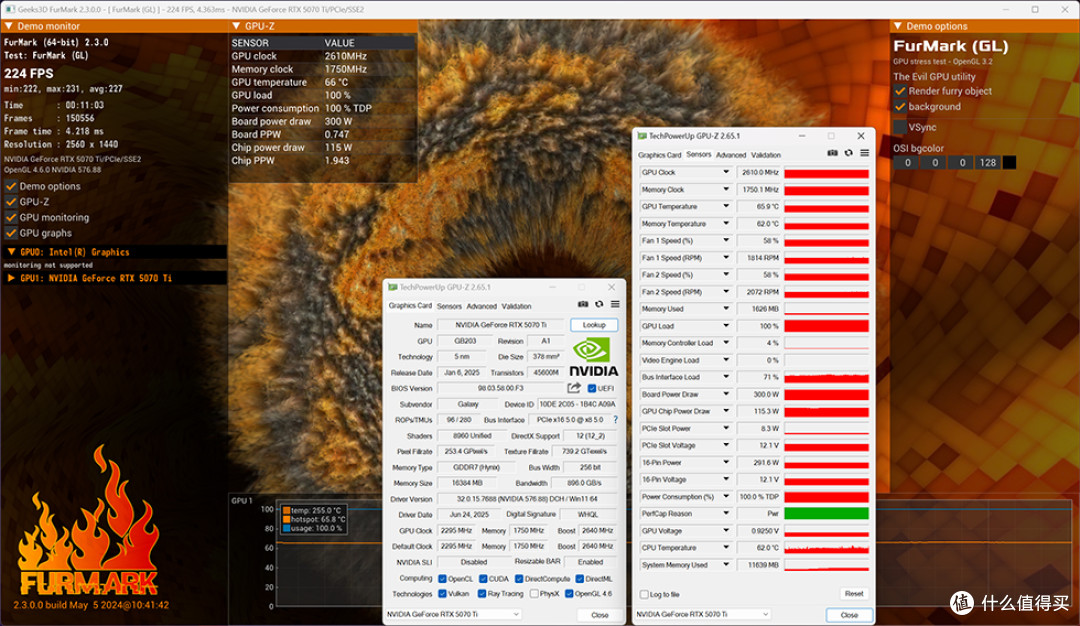Click the Reset button in Sensors window

pyautogui.click(x=854, y=594)
